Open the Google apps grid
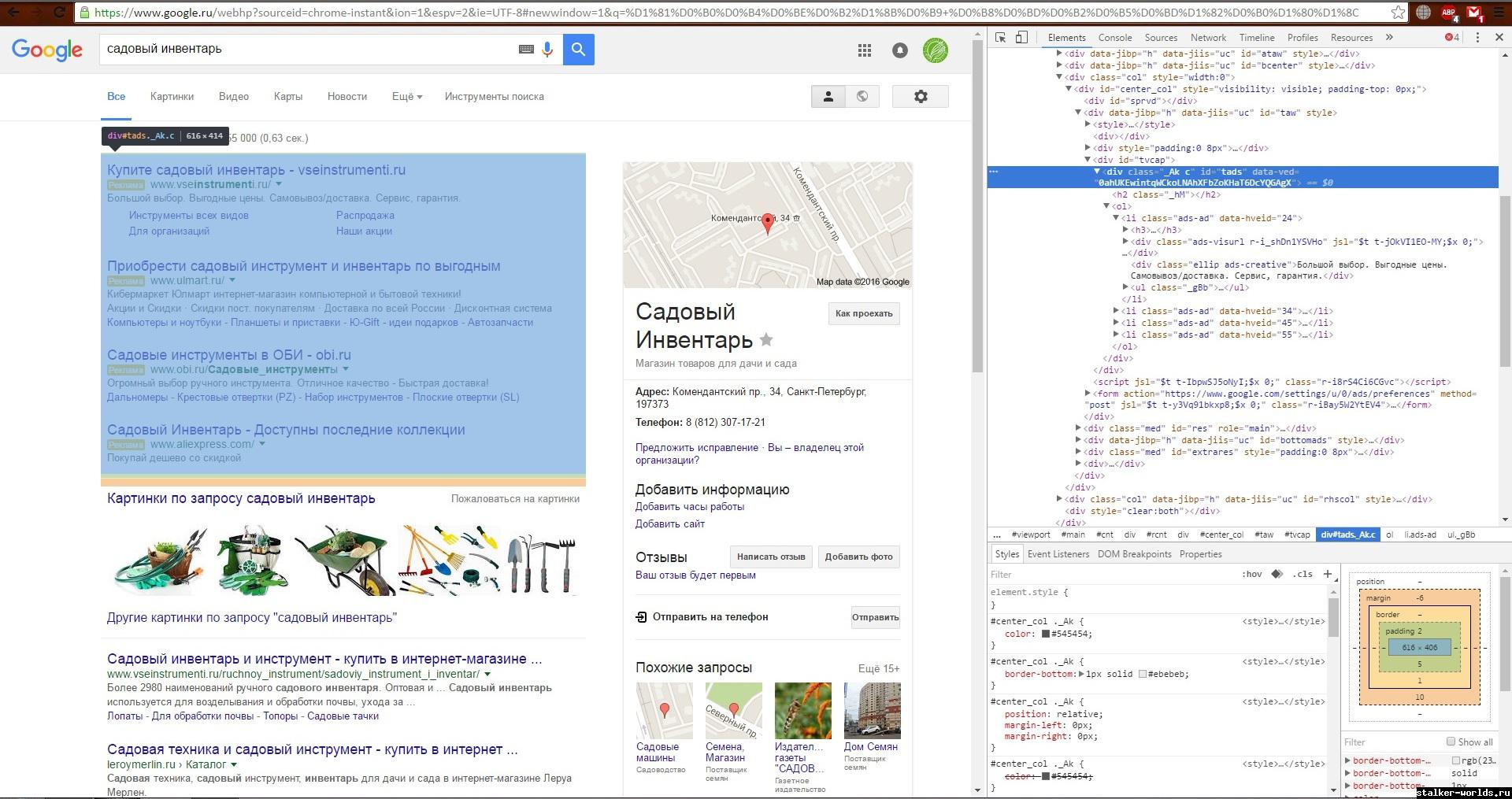Image resolution: width=1512 pixels, height=799 pixels. point(864,50)
